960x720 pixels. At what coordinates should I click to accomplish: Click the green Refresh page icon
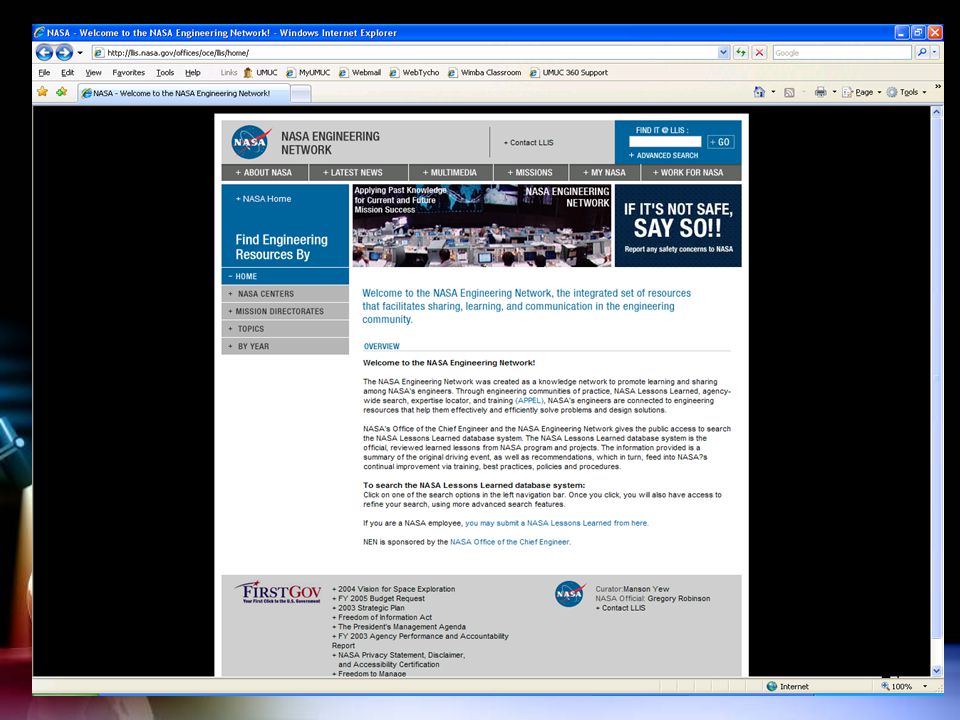pyautogui.click(x=741, y=53)
